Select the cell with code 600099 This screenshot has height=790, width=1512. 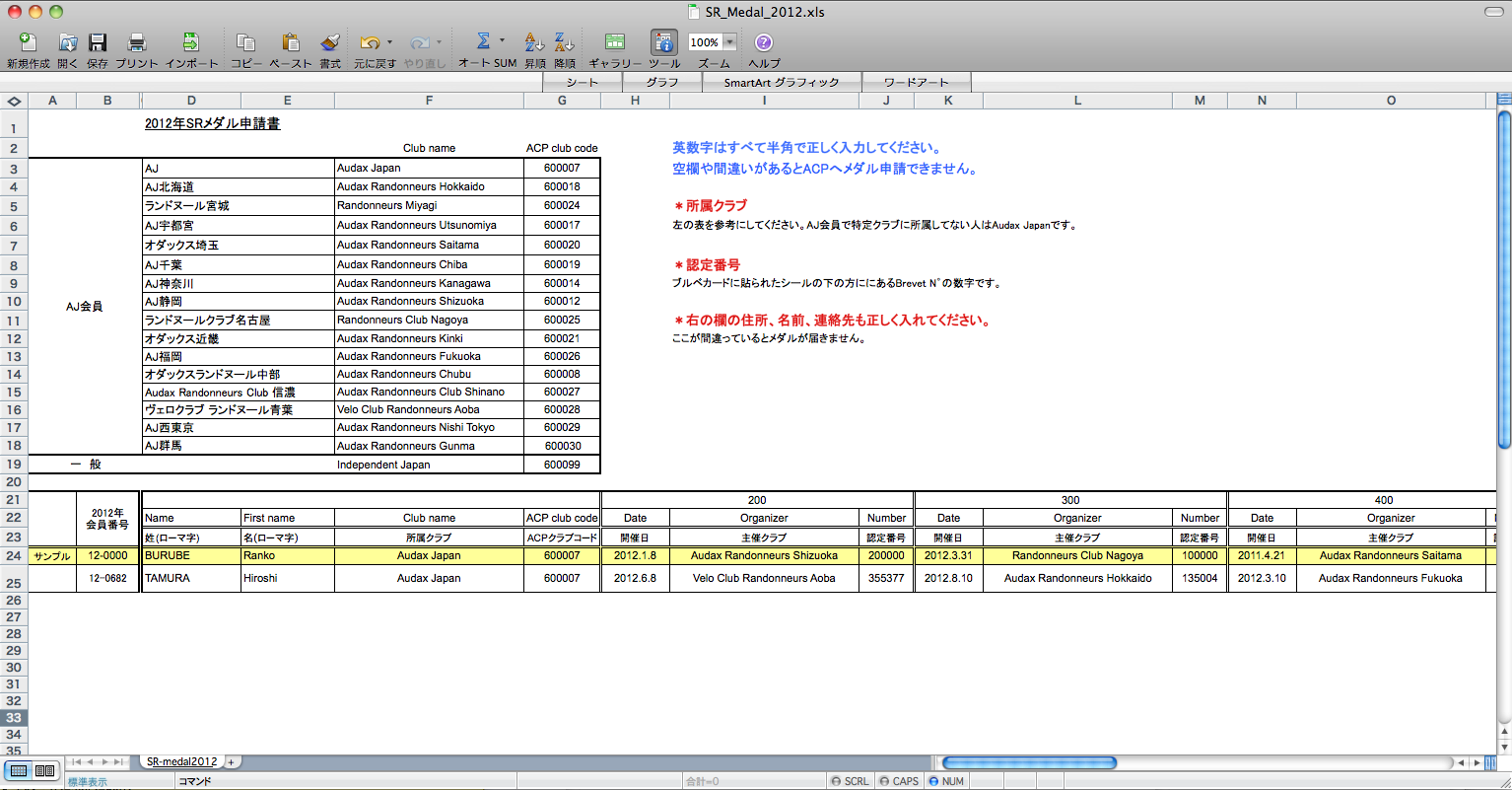click(x=562, y=465)
